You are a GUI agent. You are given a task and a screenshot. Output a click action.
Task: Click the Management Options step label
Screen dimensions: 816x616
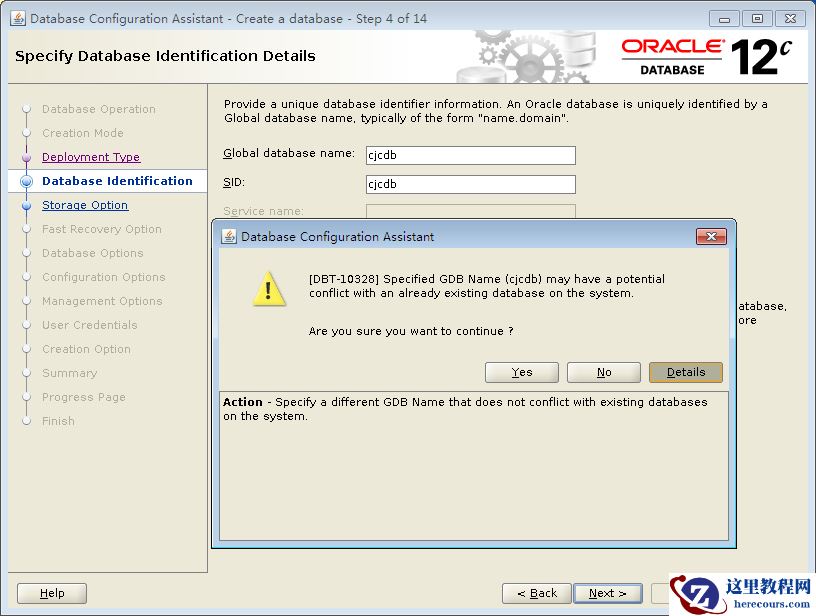tap(102, 301)
